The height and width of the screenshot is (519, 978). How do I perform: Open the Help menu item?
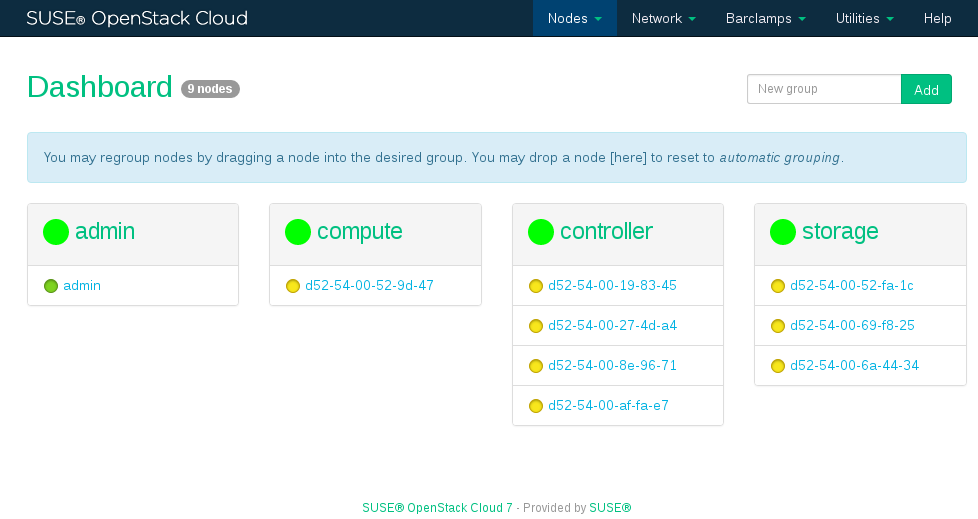937,18
